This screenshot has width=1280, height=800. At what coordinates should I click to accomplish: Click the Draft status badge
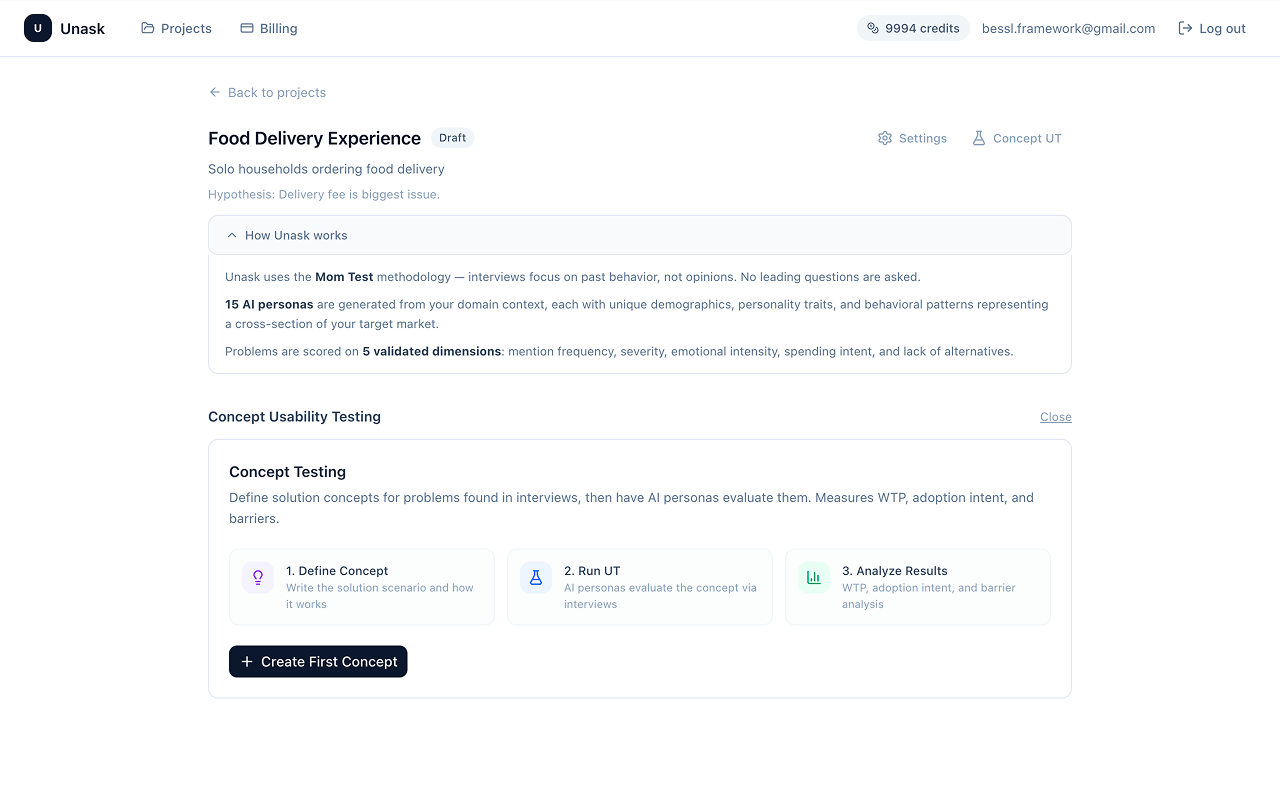(452, 138)
